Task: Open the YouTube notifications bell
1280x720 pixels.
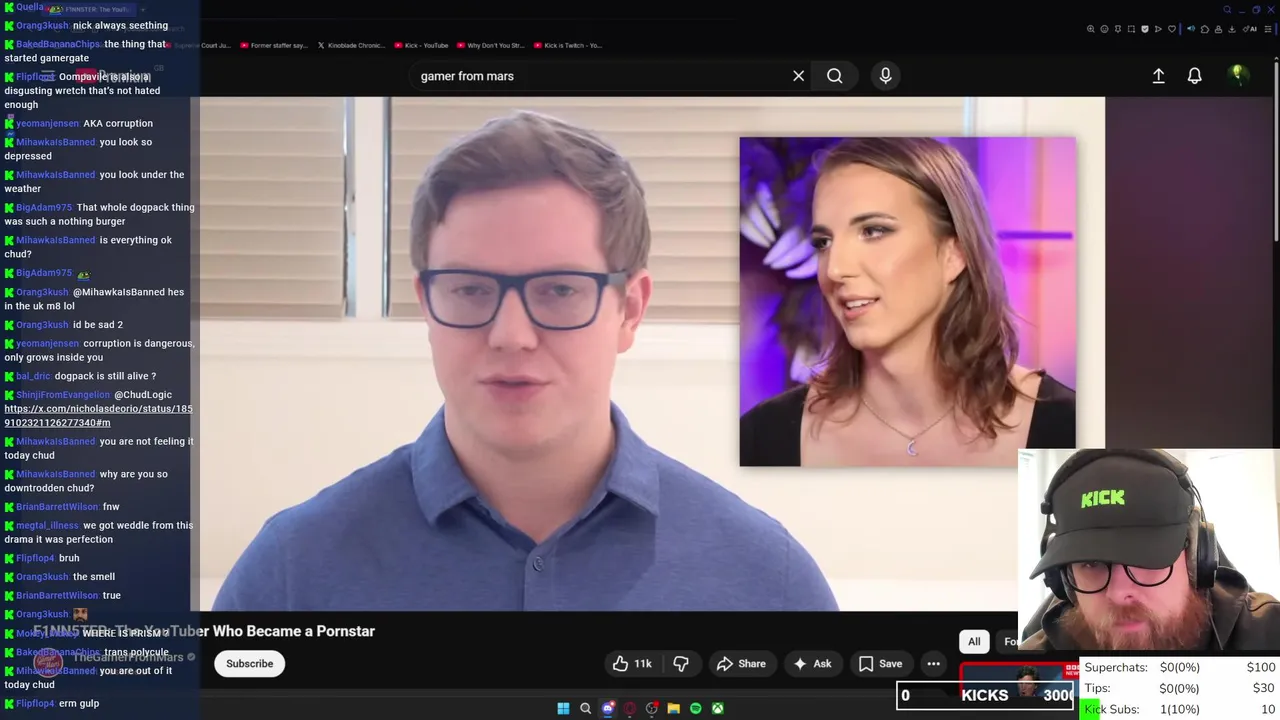Action: (1194, 76)
